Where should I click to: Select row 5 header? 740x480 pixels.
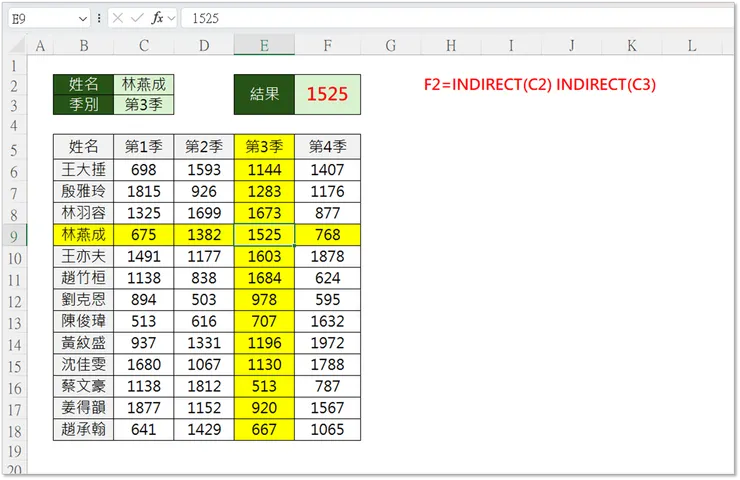coord(14,149)
